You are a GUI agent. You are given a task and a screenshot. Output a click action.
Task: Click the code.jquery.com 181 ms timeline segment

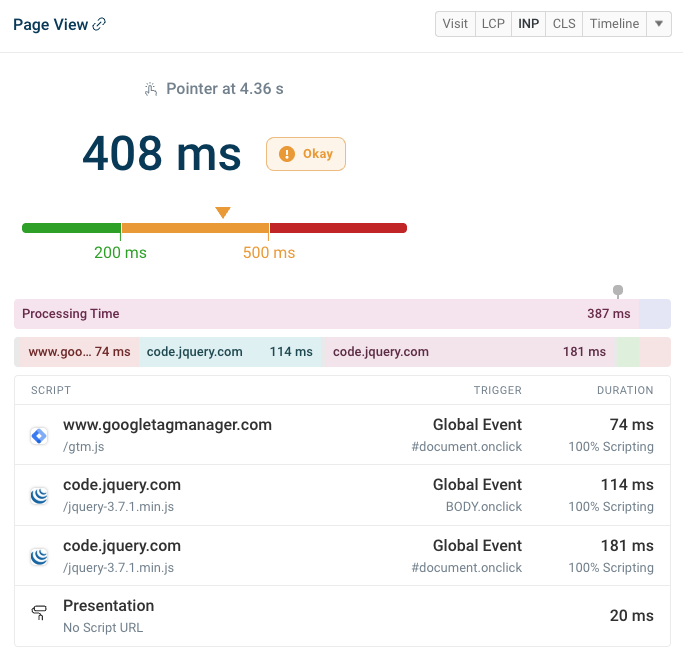point(469,351)
